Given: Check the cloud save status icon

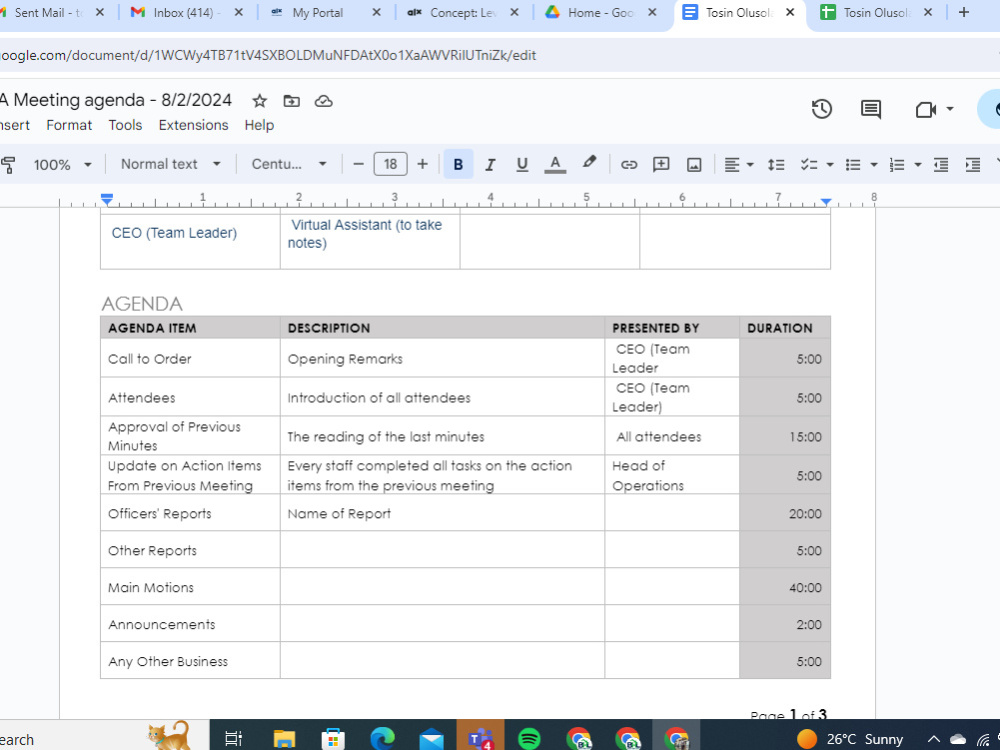Looking at the screenshot, I should tap(324, 101).
